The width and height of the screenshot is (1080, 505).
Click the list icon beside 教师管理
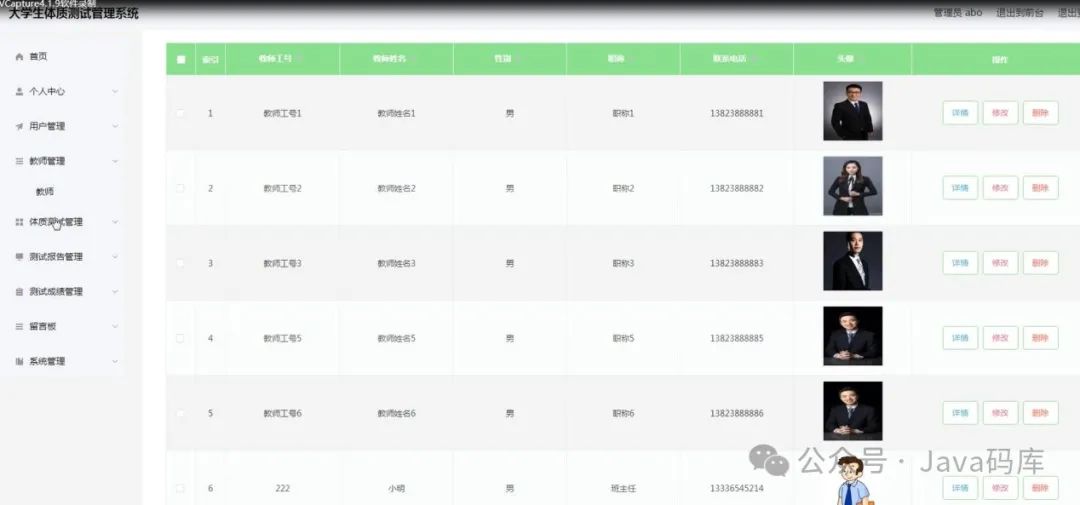[19, 161]
